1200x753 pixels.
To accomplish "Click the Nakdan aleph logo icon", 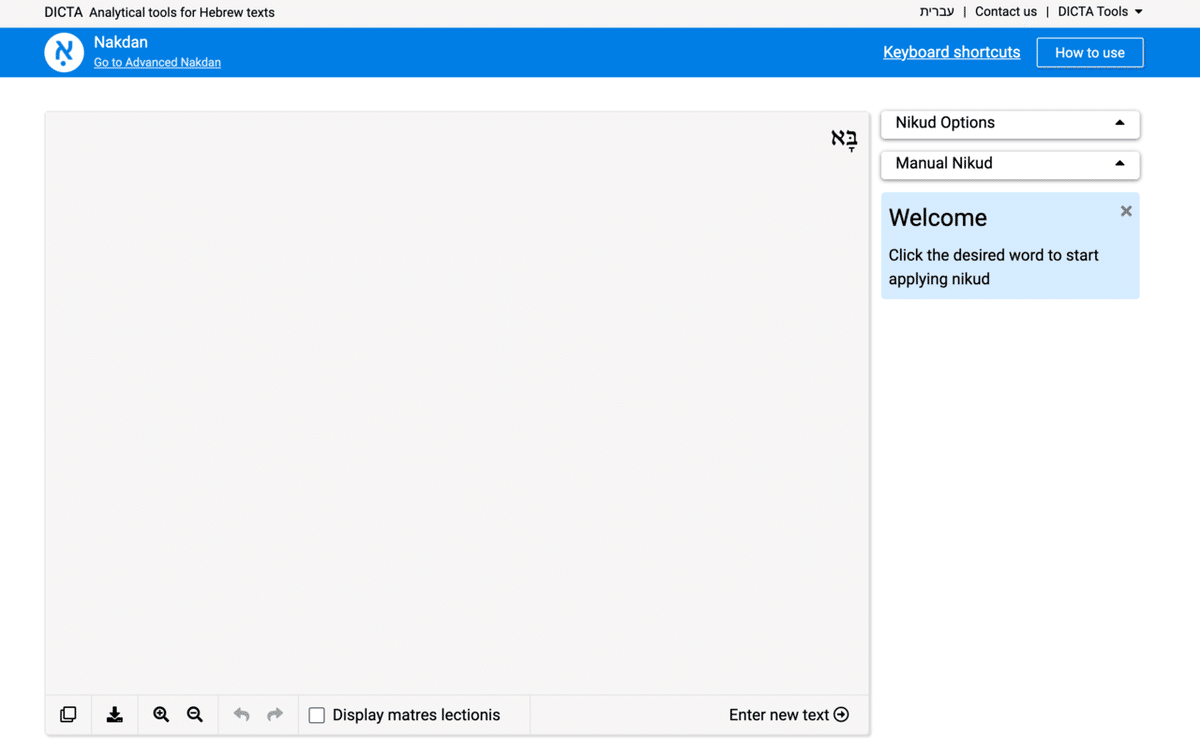I will click(x=64, y=52).
